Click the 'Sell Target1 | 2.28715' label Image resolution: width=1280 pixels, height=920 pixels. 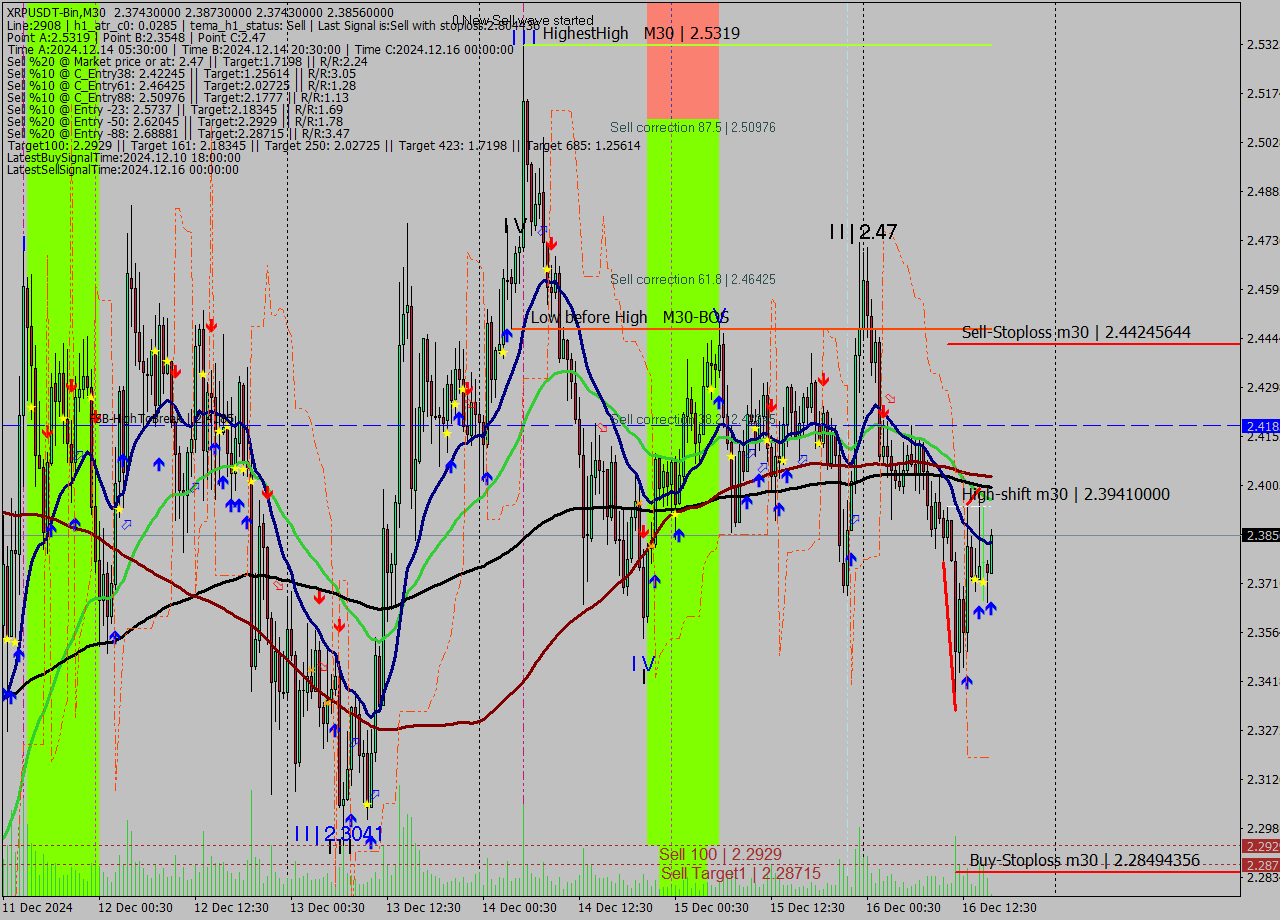point(740,873)
